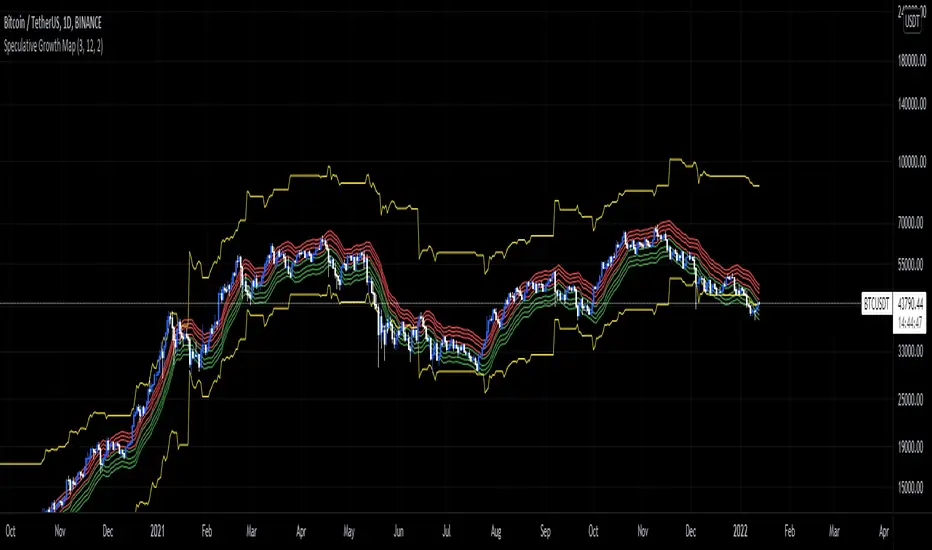The height and width of the screenshot is (550, 932).
Task: Click the 19000.00 price axis label
Action: [x=911, y=447]
